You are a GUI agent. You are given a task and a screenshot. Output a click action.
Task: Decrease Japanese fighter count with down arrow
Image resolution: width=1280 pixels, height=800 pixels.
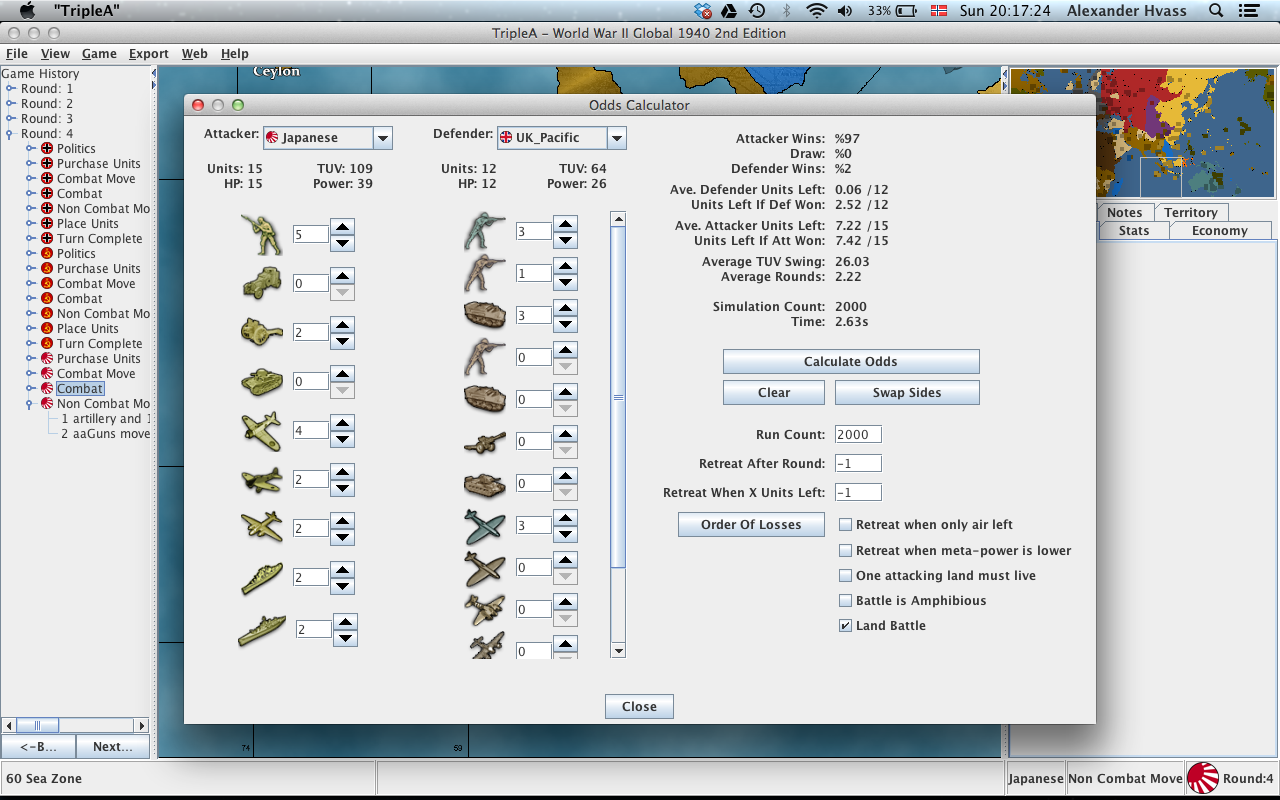[343, 438]
